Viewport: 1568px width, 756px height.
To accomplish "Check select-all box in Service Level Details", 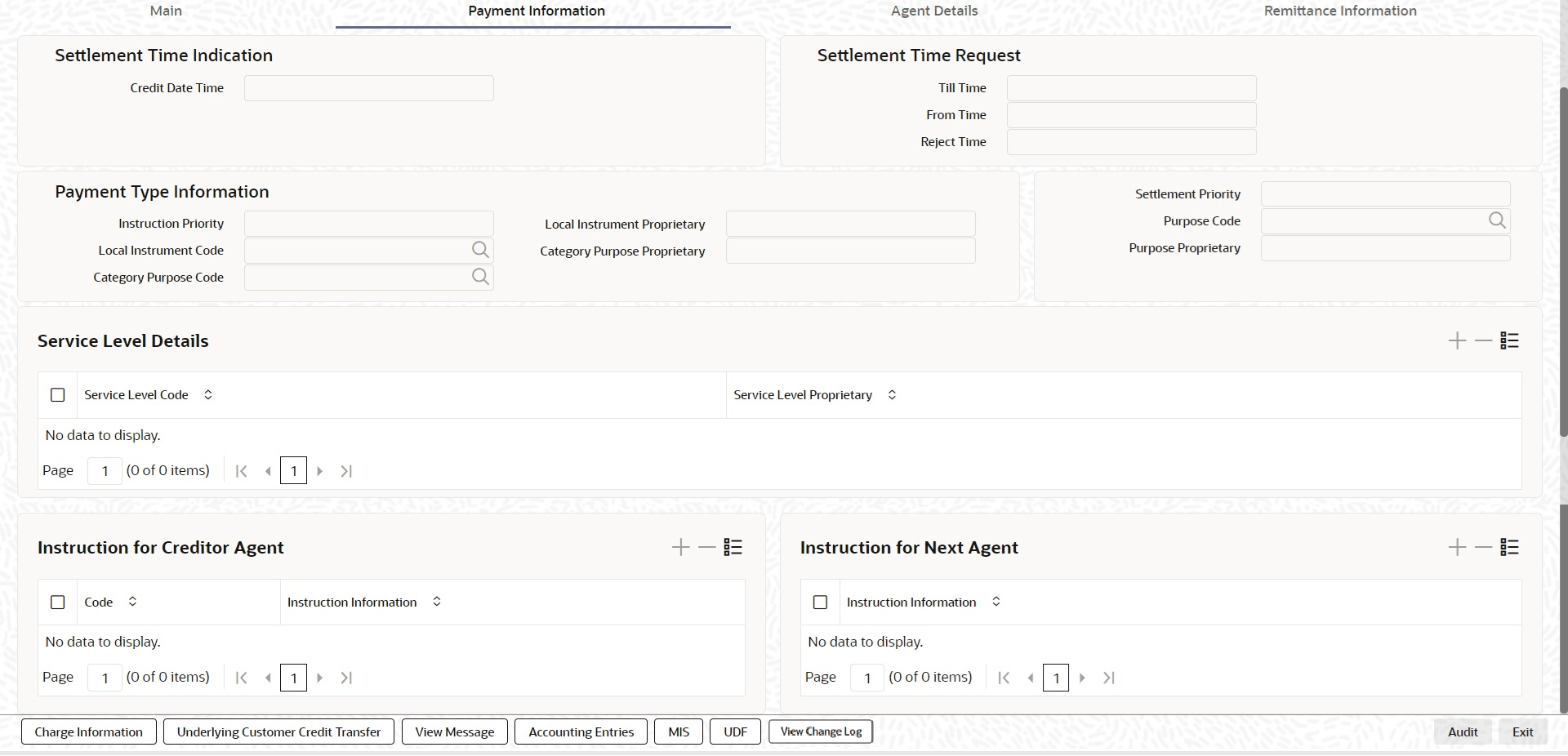I will click(x=58, y=395).
